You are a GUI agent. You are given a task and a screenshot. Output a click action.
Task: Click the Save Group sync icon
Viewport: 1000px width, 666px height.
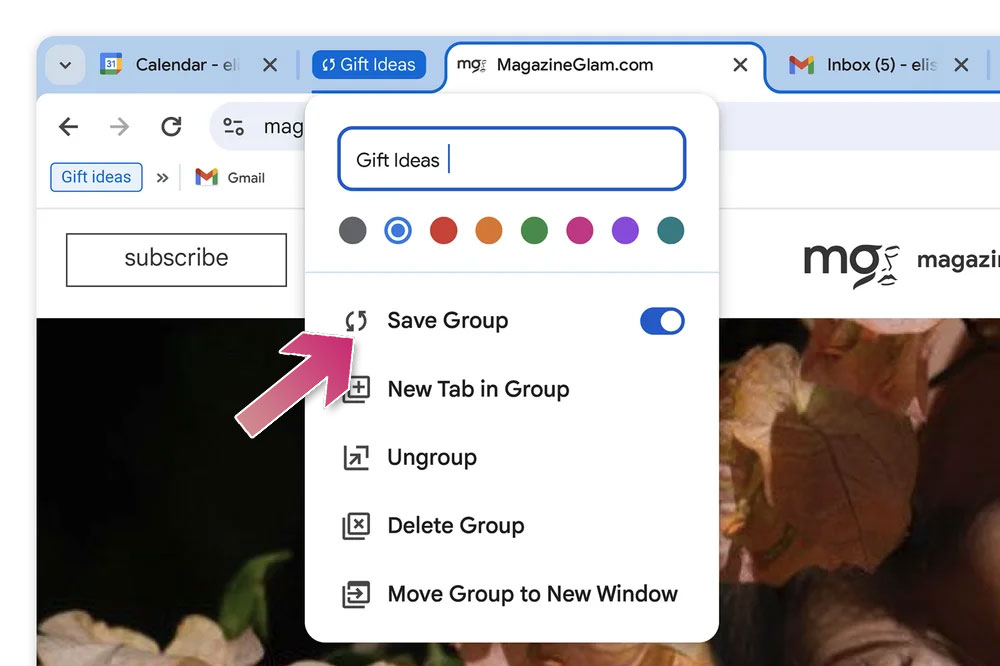tap(356, 321)
